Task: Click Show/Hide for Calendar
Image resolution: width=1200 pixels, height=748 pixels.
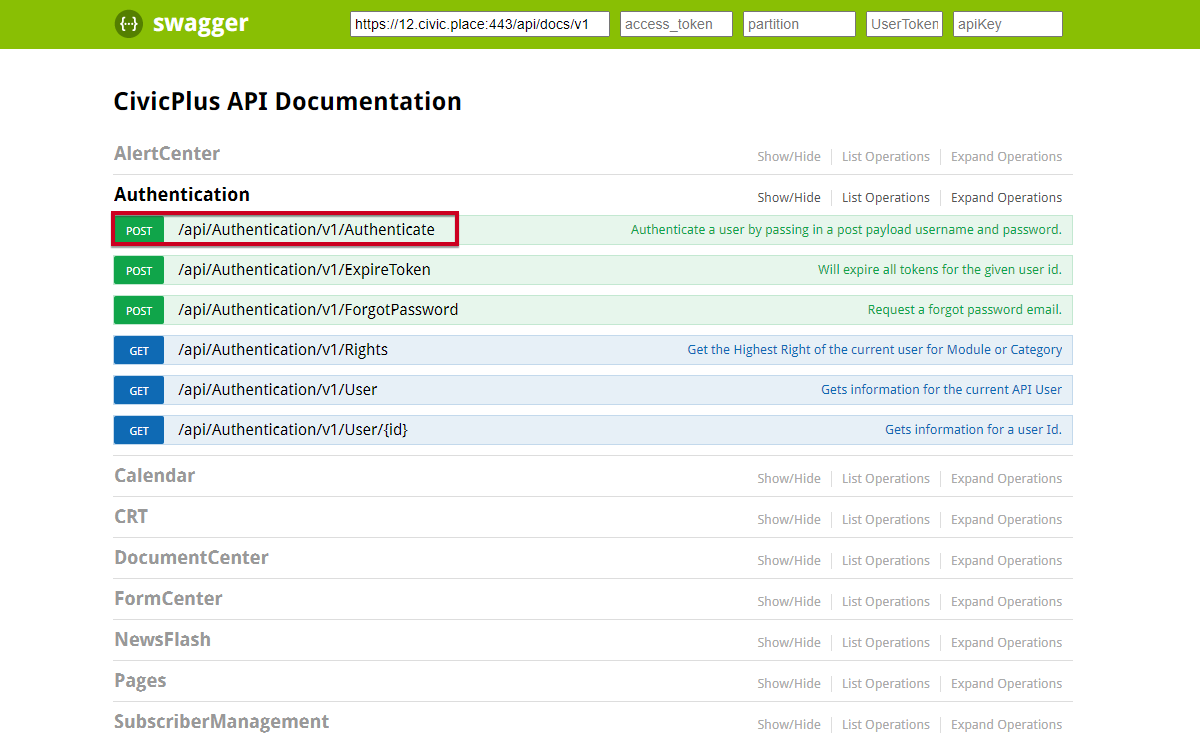Action: click(789, 479)
